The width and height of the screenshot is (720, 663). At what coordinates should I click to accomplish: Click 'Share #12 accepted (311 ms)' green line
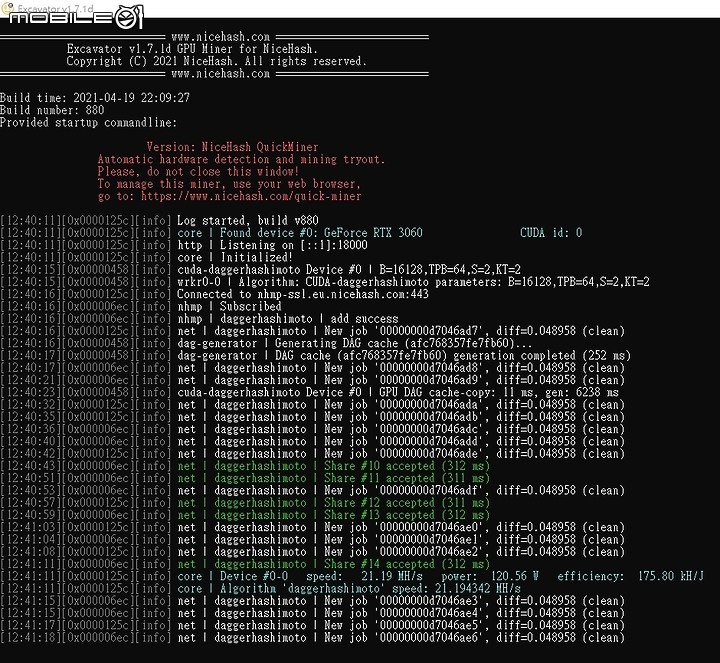pyautogui.click(x=333, y=503)
